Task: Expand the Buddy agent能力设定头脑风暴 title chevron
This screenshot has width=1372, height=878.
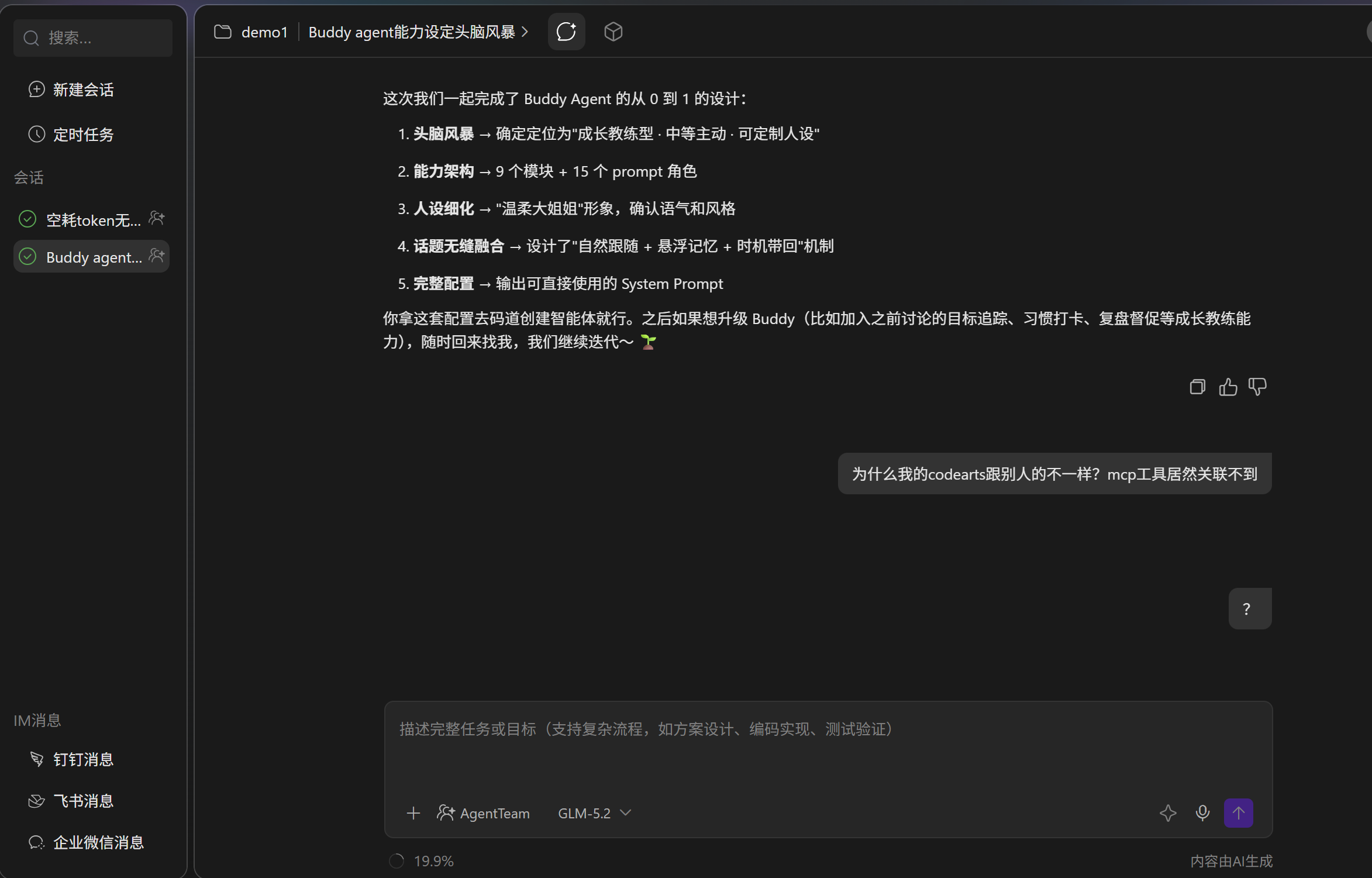Action: tap(525, 32)
